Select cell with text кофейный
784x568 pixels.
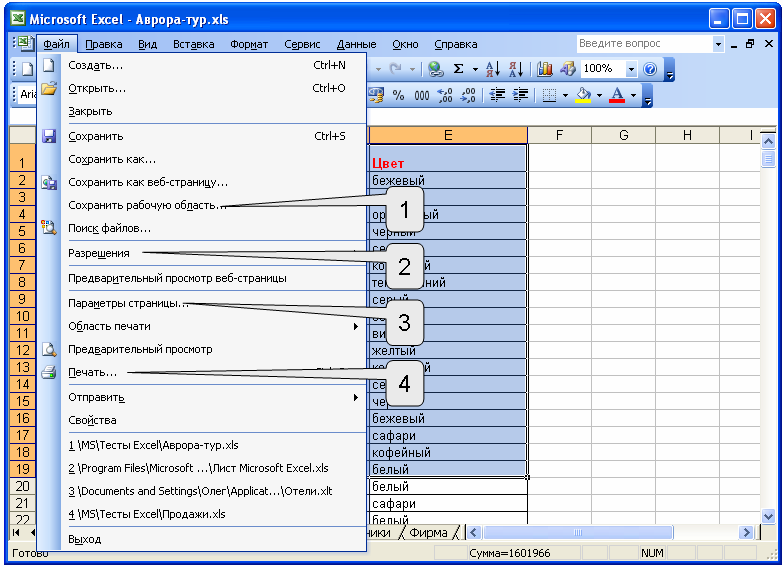click(448, 452)
